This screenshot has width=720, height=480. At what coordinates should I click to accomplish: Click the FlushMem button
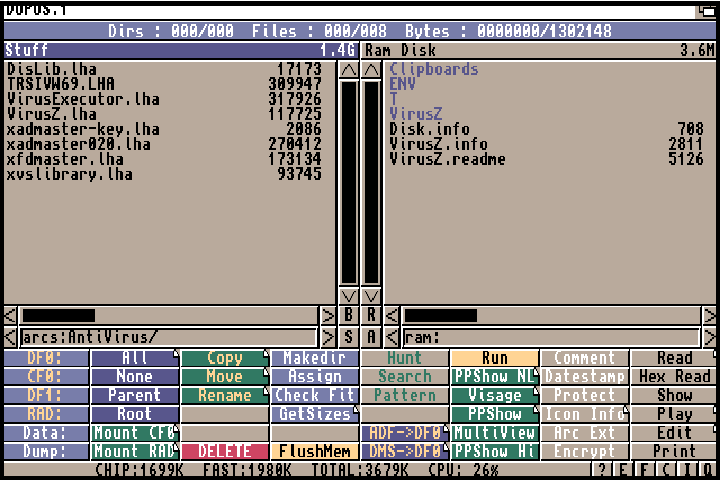pos(314,451)
